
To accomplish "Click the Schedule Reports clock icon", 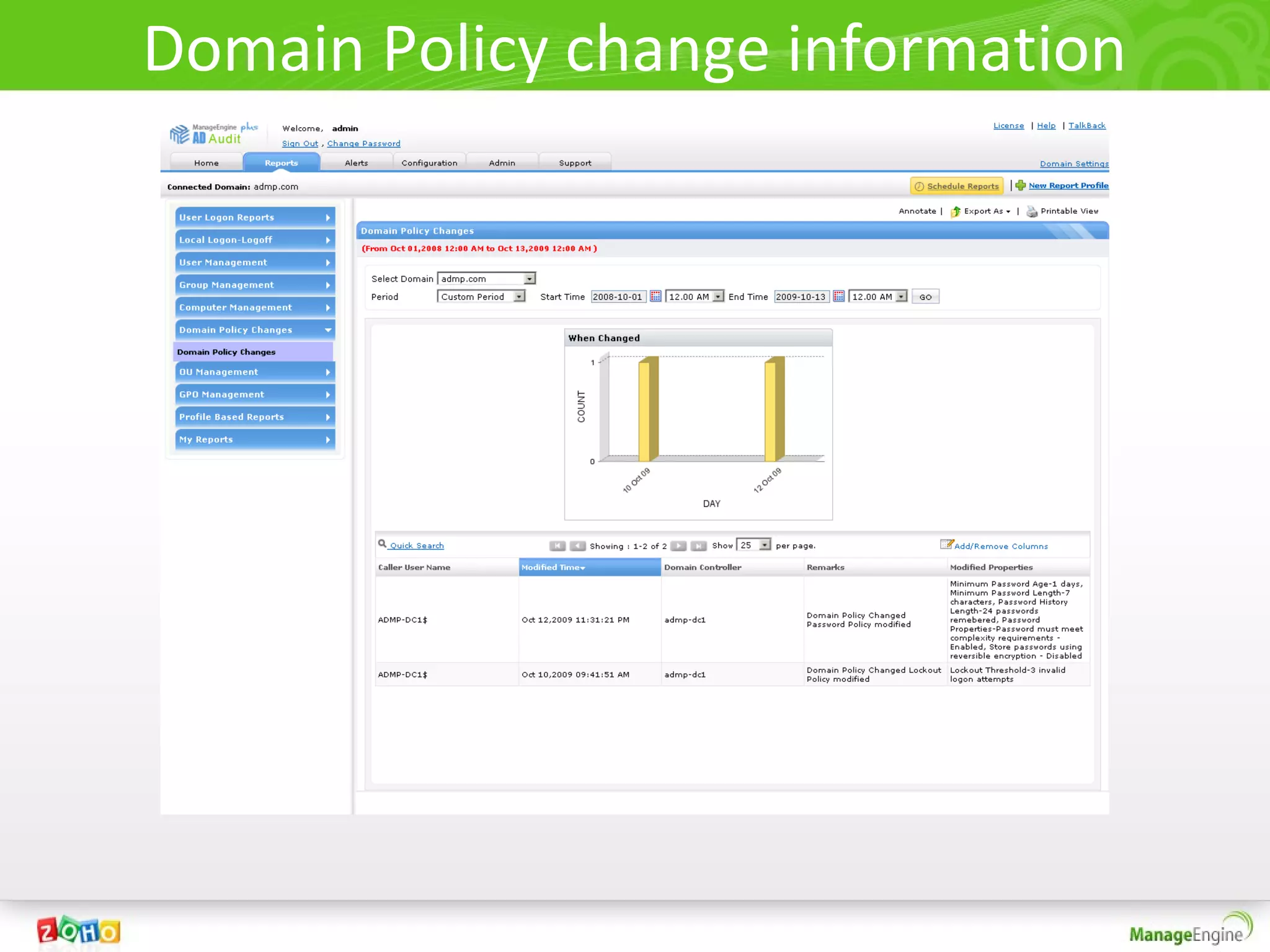I will coord(919,186).
